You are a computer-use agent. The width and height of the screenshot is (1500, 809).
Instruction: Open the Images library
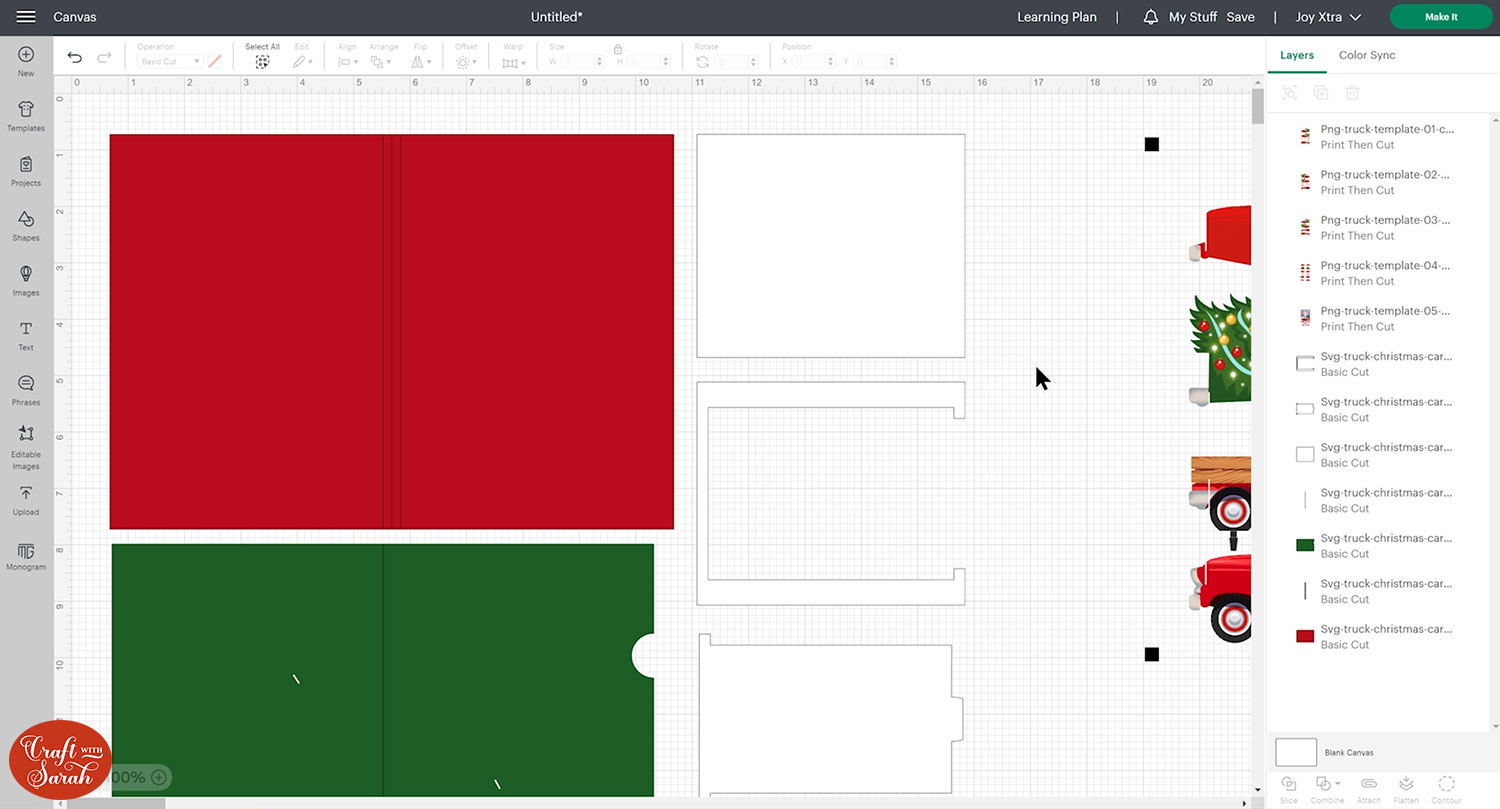pos(26,280)
